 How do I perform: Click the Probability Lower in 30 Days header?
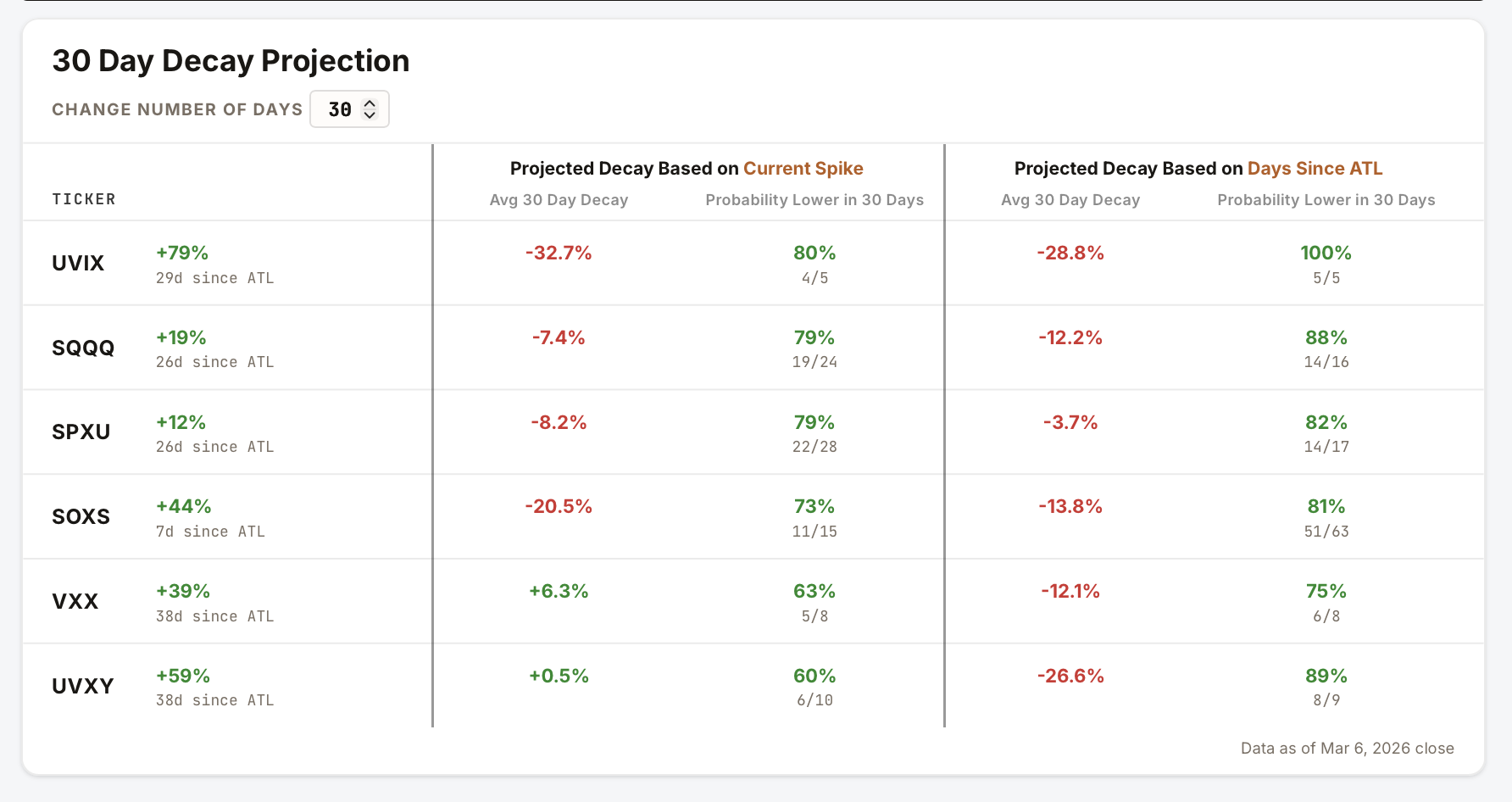point(814,200)
